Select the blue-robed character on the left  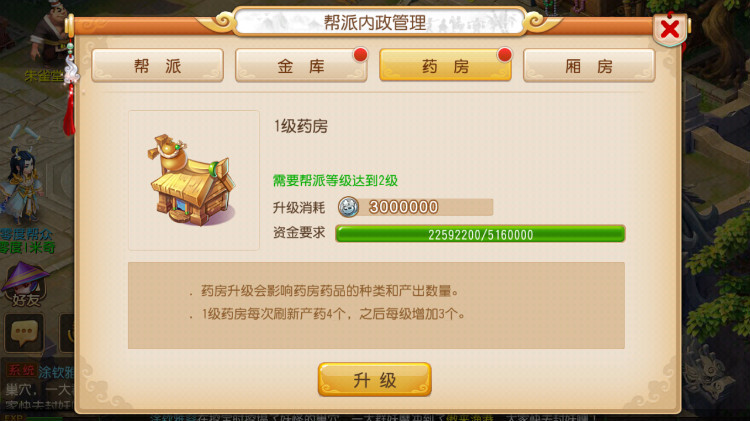(x=22, y=187)
